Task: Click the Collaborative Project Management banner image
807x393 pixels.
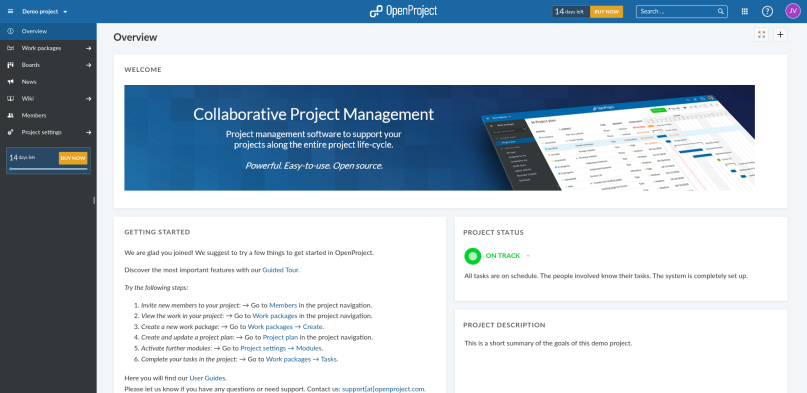Action: (440, 138)
